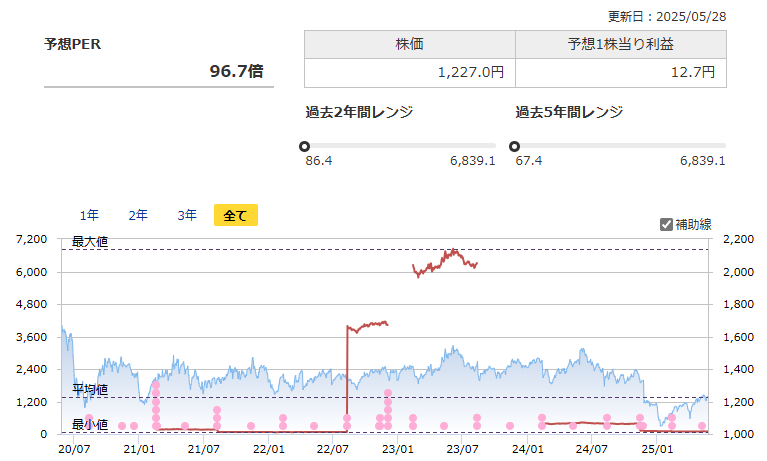Image resolution: width=767 pixels, height=461 pixels.
Task: Click the 予想PER heading
Action: coord(72,44)
